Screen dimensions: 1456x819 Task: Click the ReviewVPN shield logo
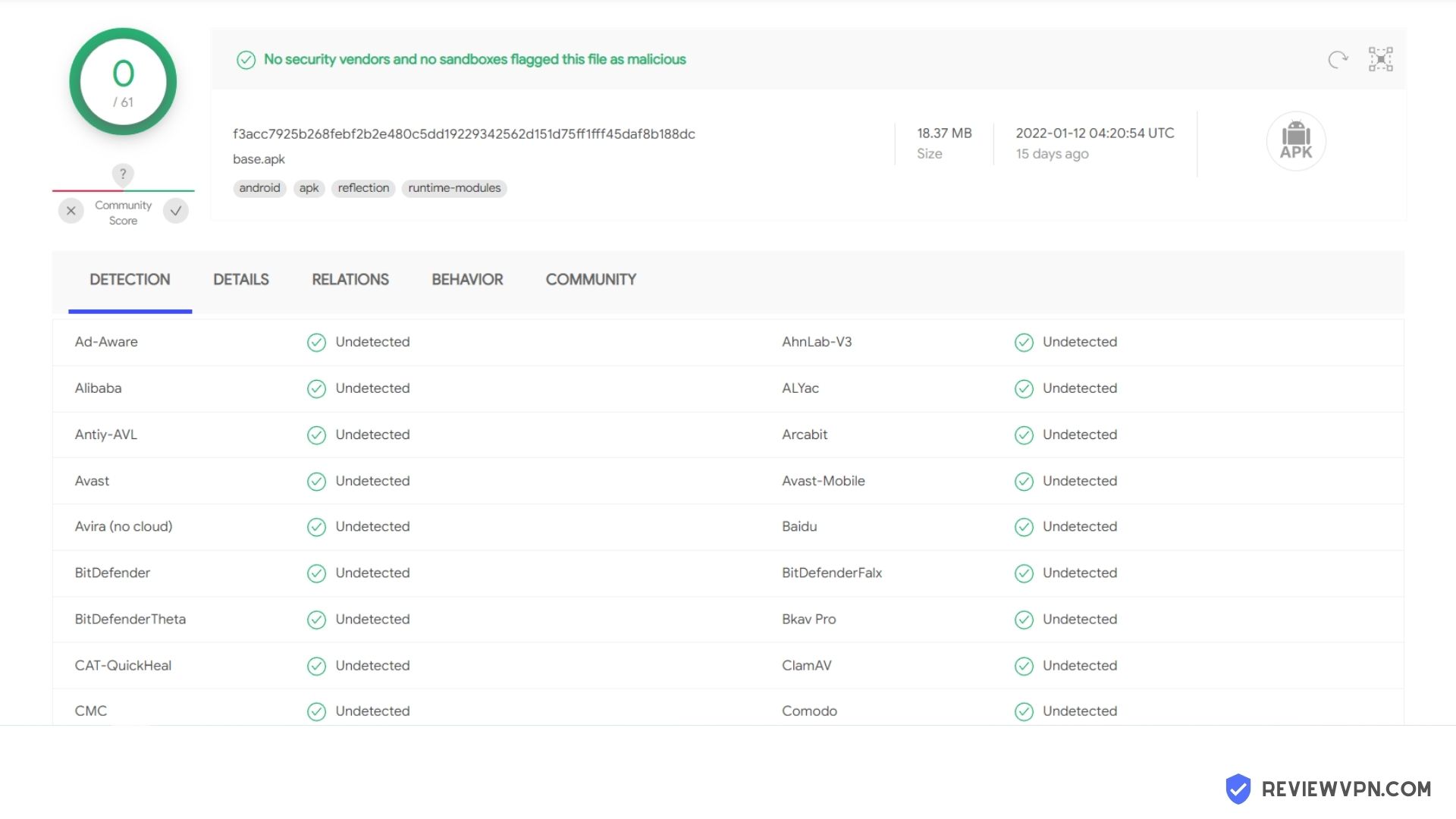click(x=1238, y=789)
